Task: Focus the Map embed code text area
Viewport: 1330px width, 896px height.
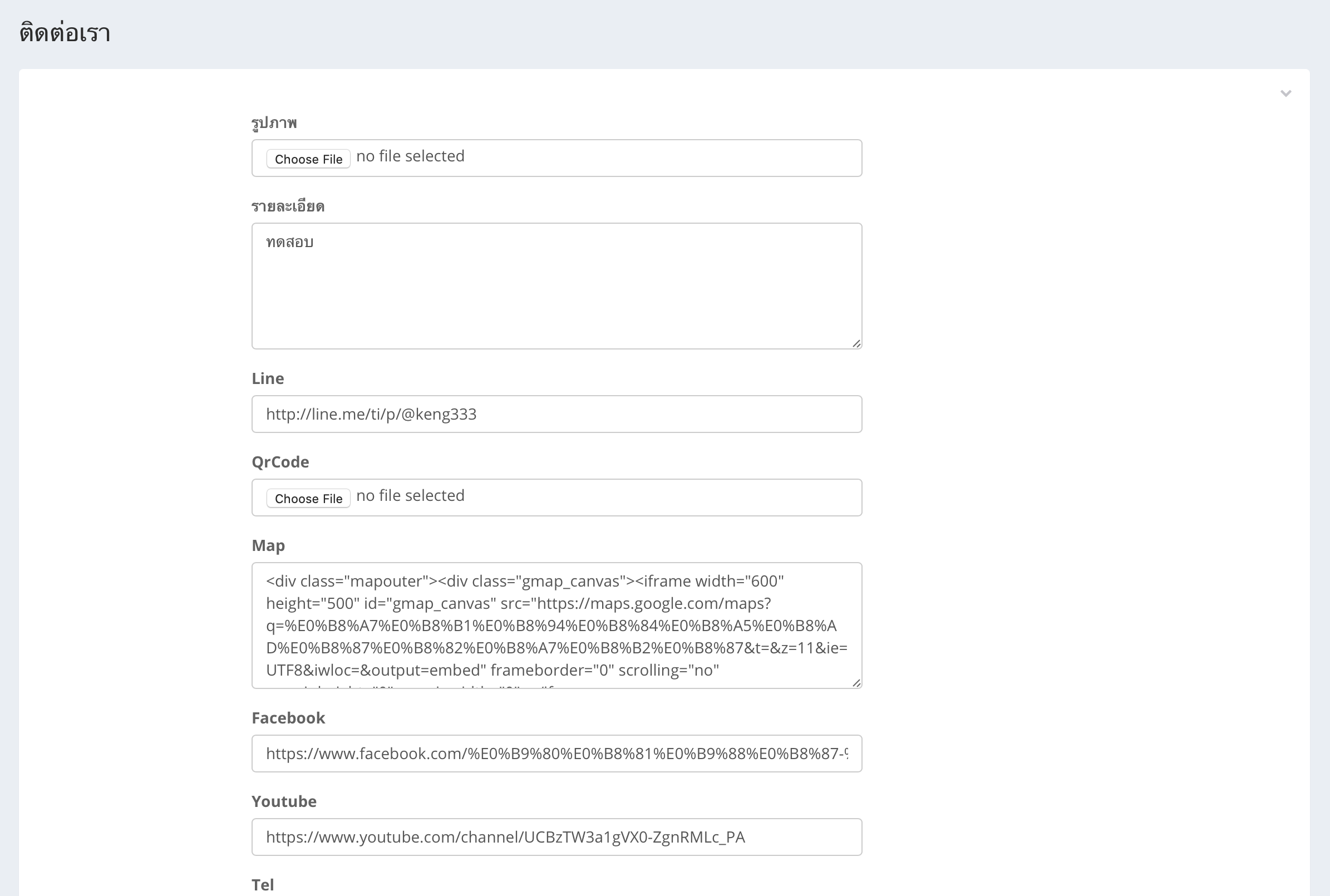Action: click(556, 625)
